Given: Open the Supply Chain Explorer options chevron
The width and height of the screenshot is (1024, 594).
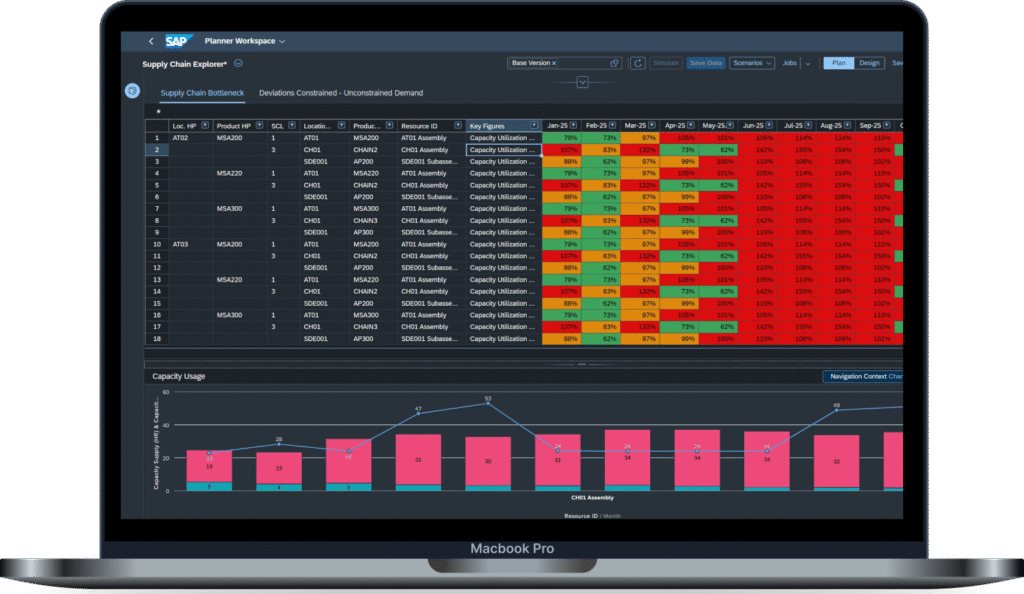Looking at the screenshot, I should (238, 63).
